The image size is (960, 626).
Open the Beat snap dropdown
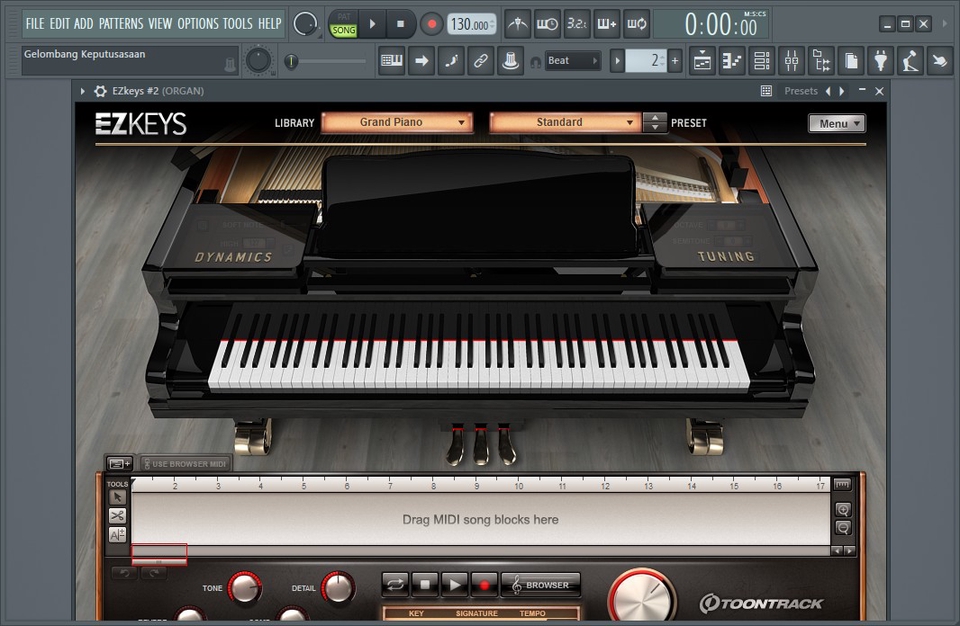click(572, 60)
